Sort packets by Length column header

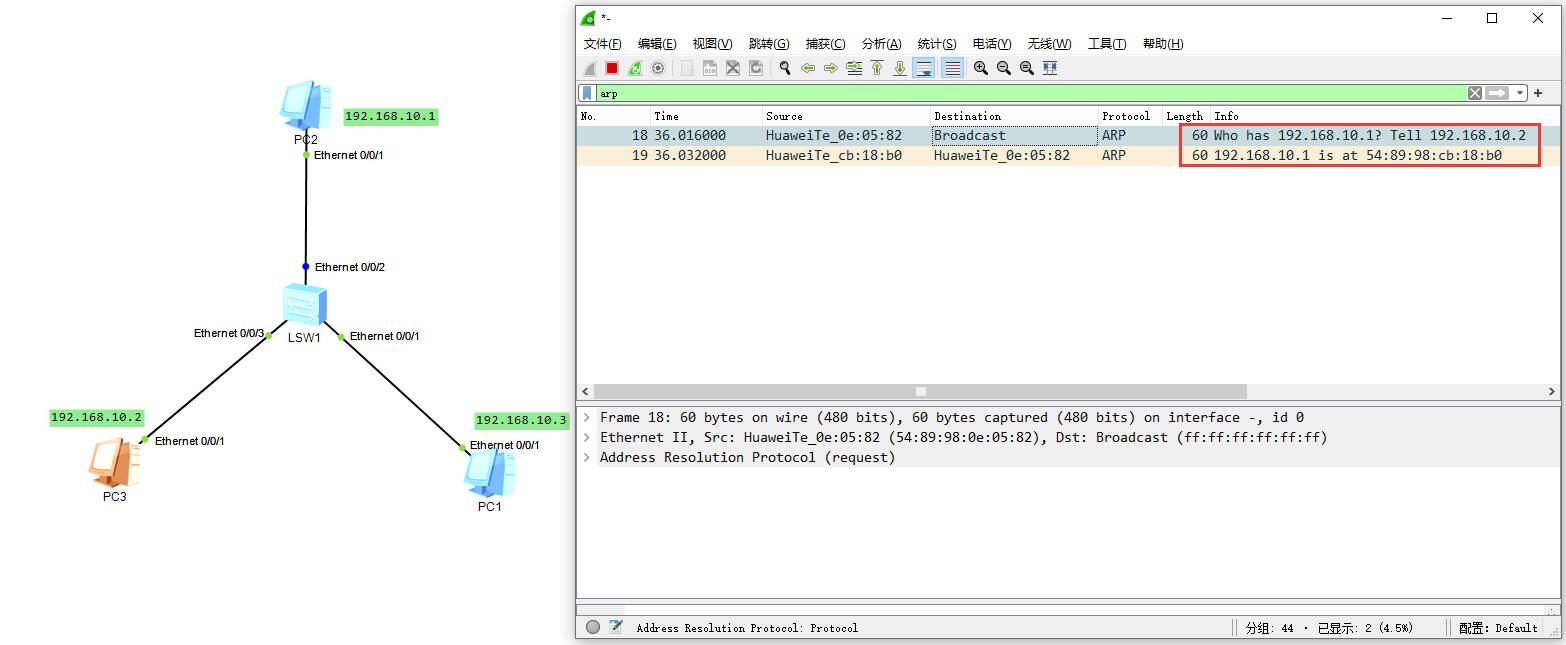[1186, 116]
